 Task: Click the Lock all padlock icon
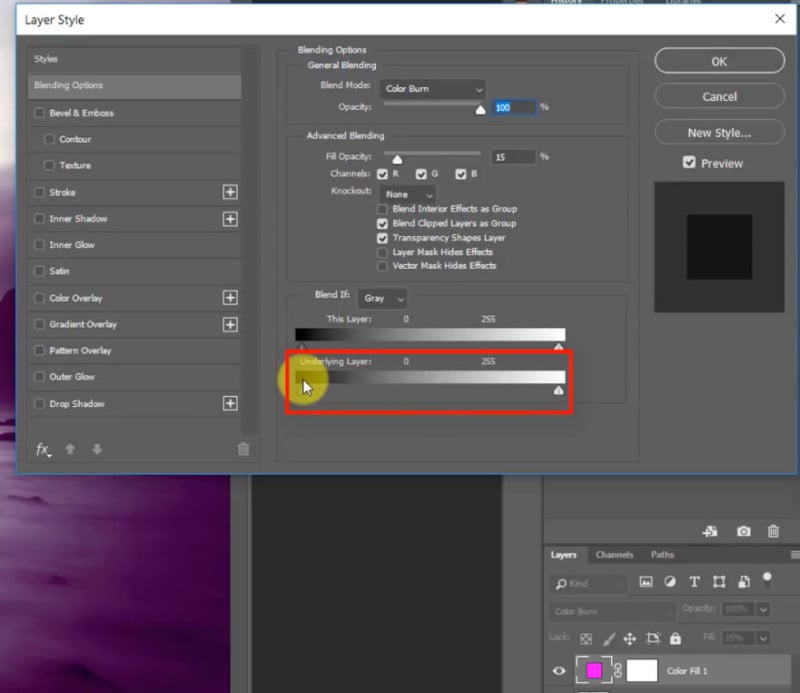coord(675,638)
